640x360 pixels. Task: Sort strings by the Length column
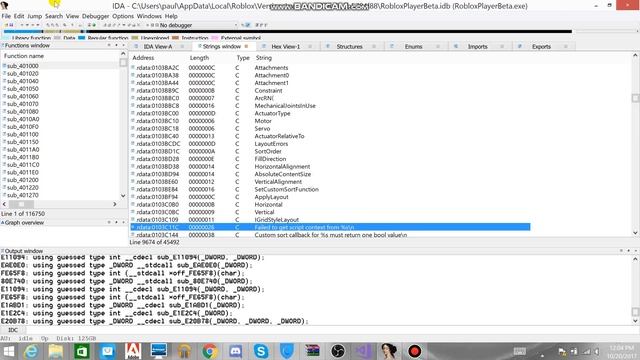click(199, 58)
